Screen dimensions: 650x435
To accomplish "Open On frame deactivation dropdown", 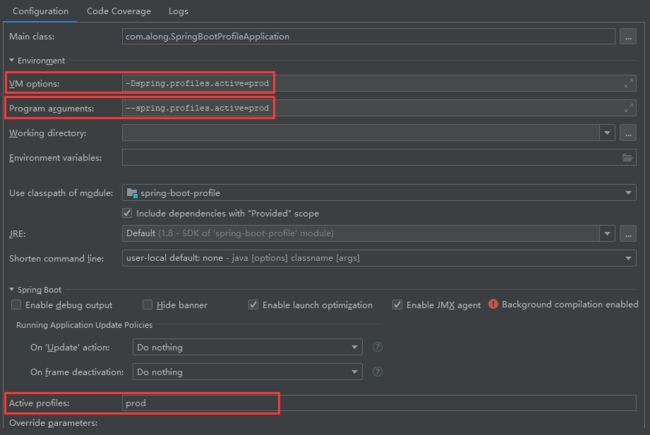I will (247, 372).
